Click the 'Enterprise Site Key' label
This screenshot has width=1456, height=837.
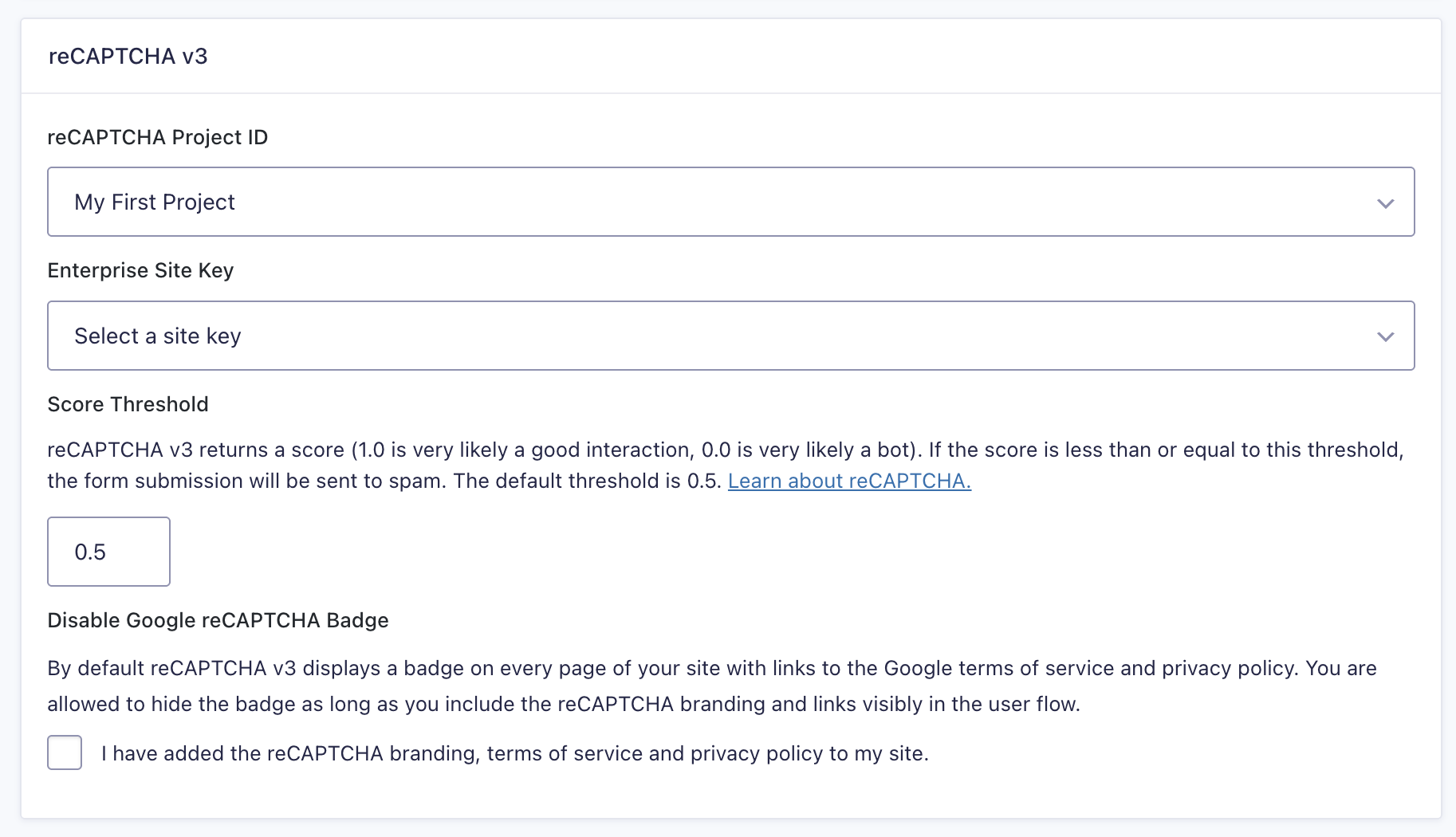pyautogui.click(x=140, y=270)
